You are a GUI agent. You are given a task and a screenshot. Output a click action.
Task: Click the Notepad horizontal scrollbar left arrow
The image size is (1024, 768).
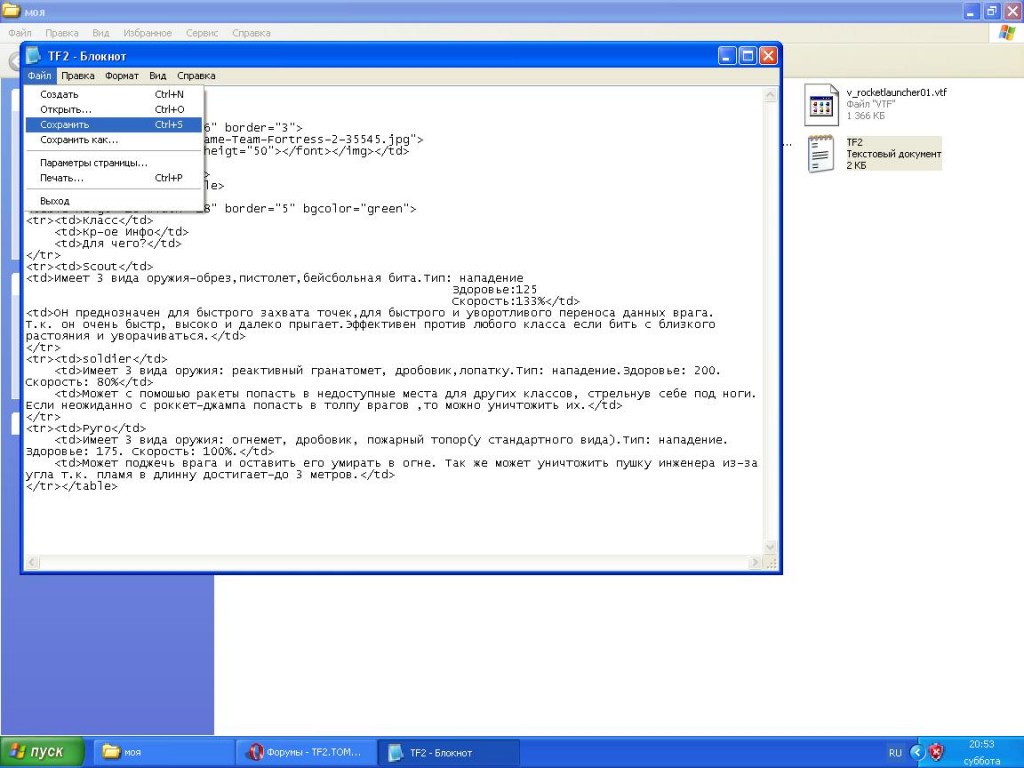pos(32,562)
